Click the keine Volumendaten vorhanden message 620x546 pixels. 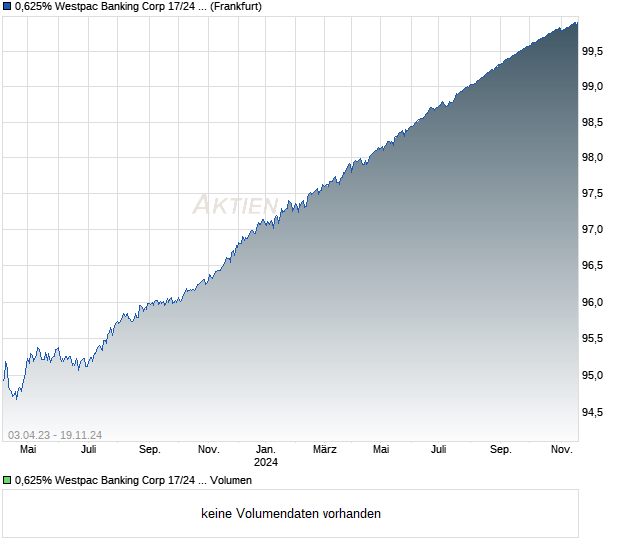pos(291,514)
